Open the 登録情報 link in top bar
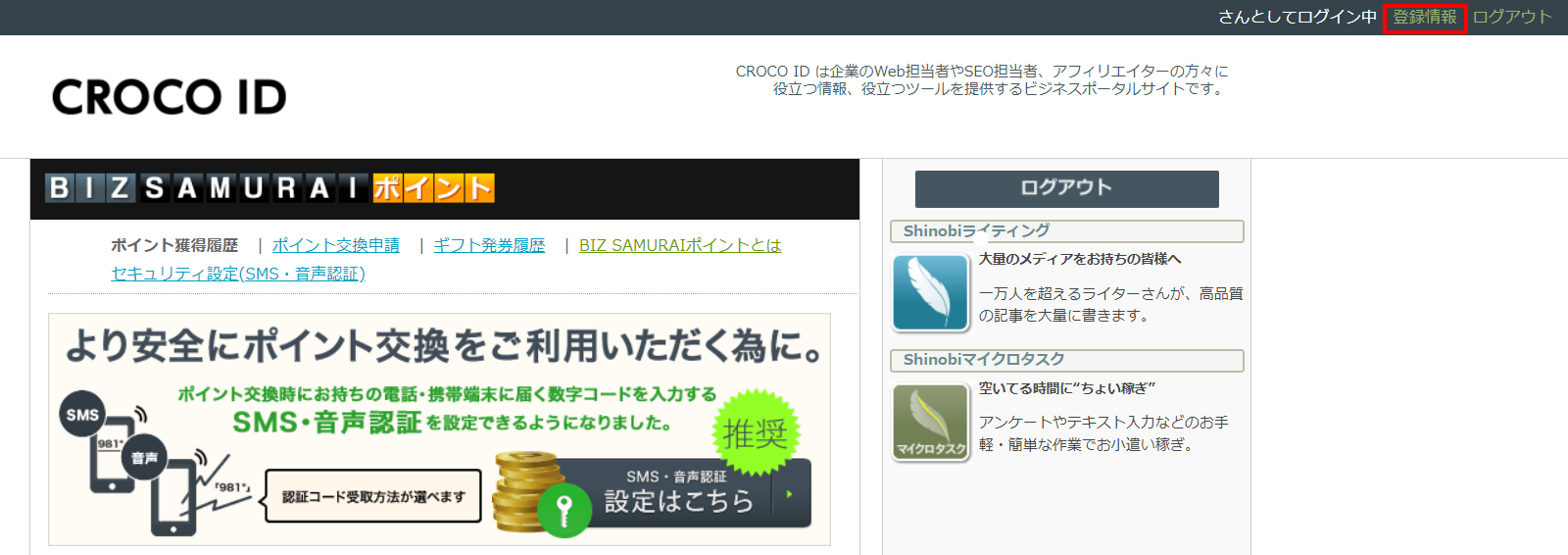 [x=1425, y=18]
